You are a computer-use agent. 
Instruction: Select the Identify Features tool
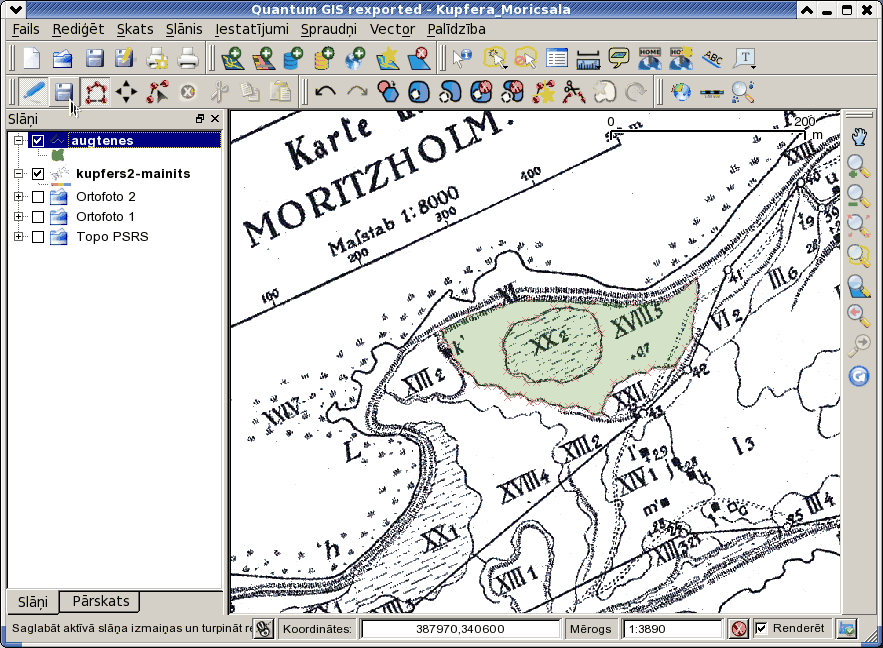pyautogui.click(x=463, y=59)
